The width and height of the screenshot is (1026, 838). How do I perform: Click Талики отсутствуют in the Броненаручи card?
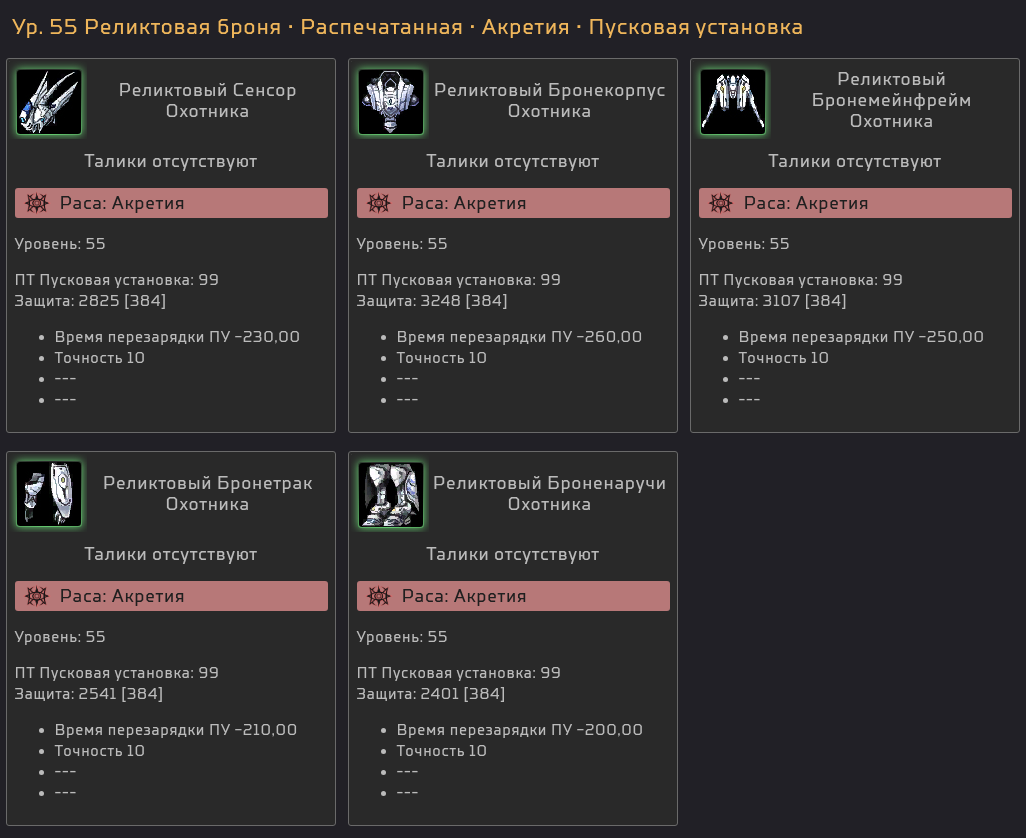[x=512, y=554]
